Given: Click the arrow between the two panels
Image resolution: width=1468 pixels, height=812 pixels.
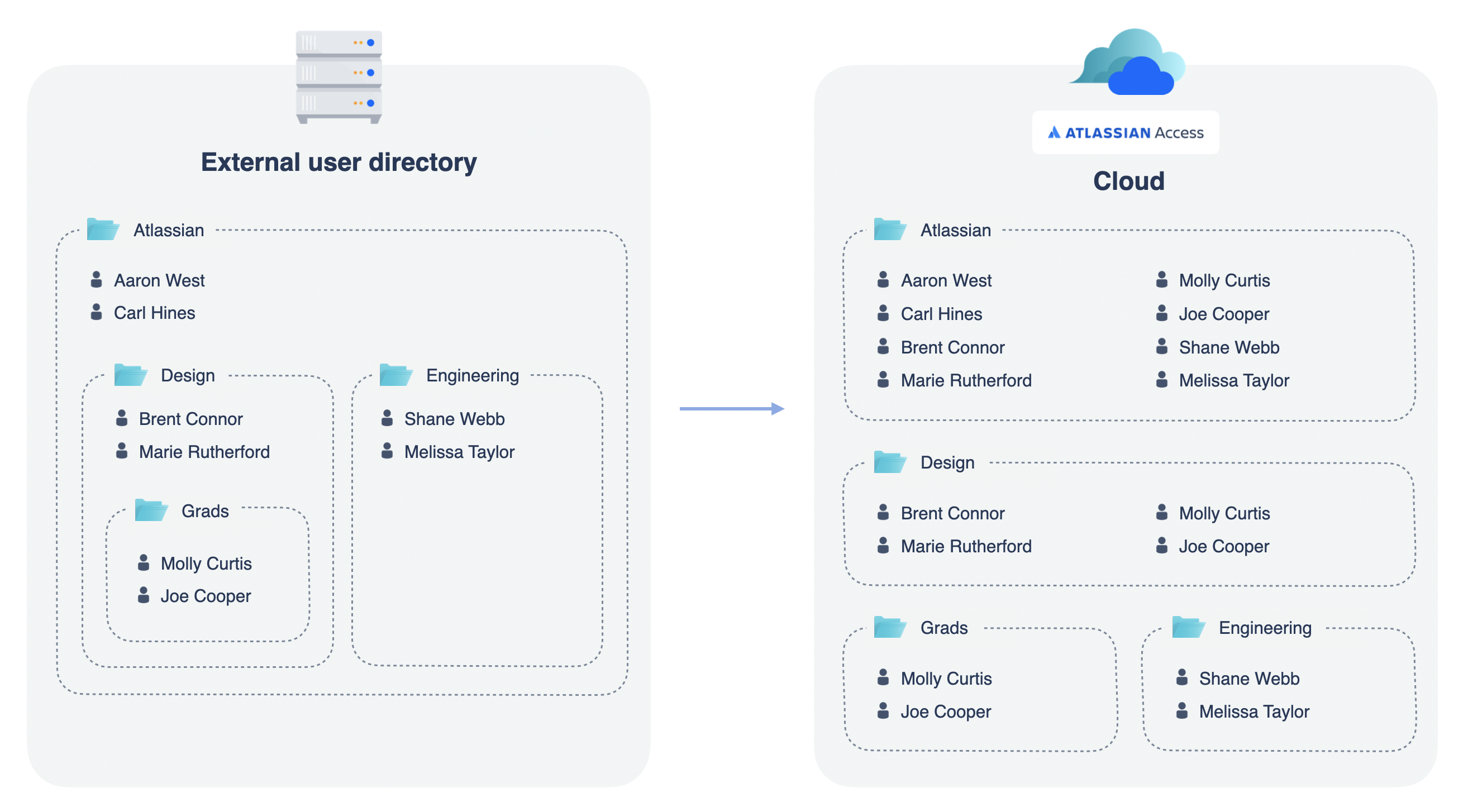Looking at the screenshot, I should coord(732,409).
